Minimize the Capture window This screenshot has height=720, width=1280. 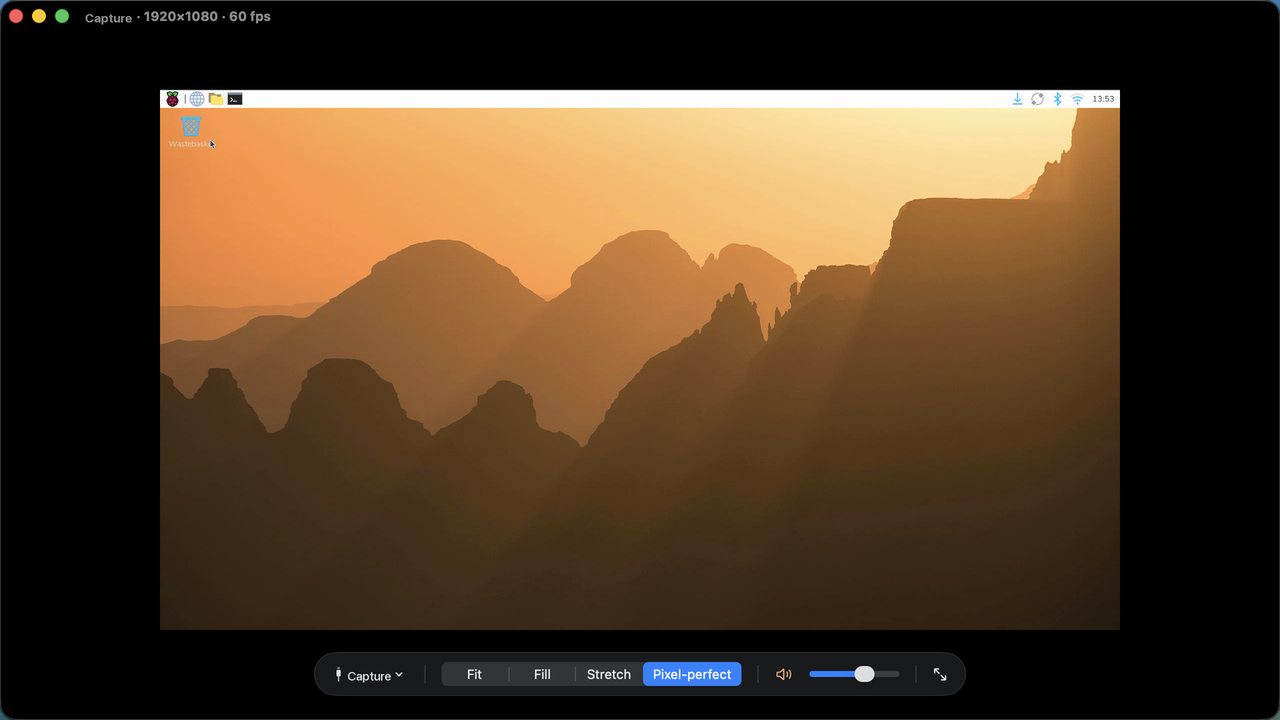click(39, 16)
